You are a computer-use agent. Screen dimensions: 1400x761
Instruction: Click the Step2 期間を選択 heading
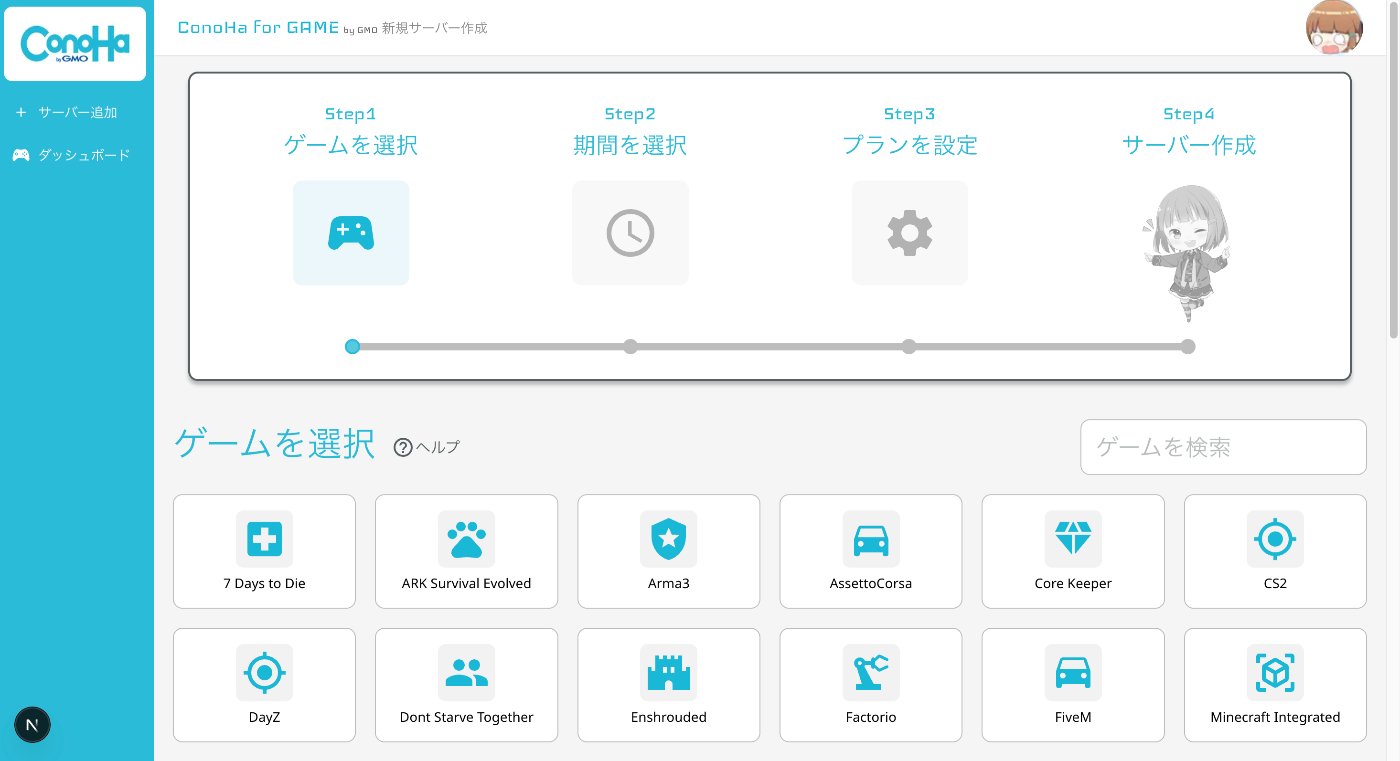coord(630,145)
